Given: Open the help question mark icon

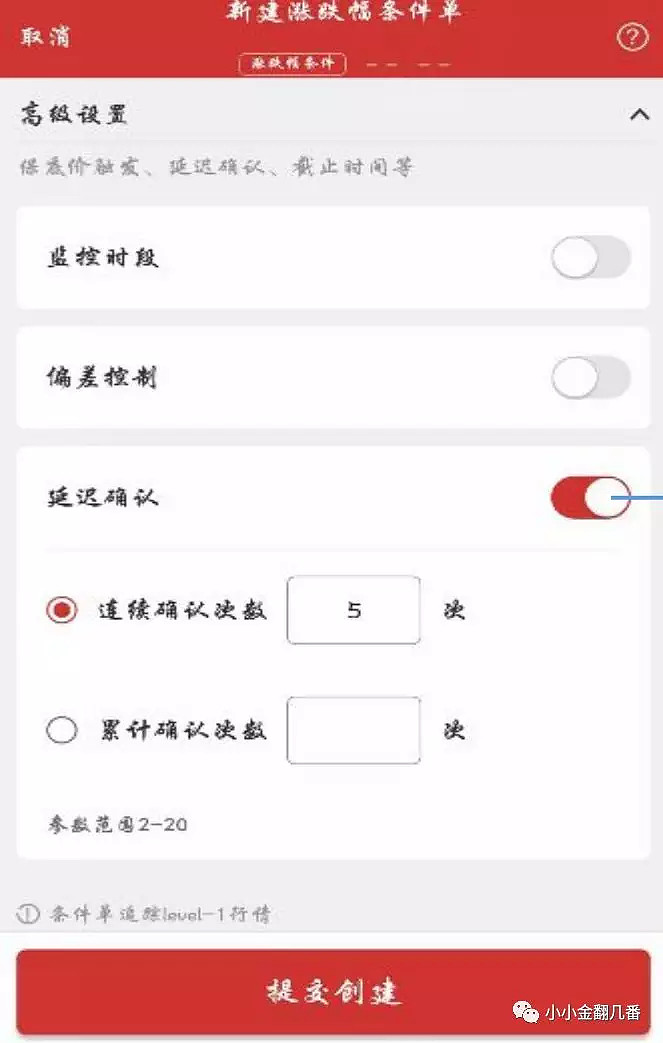Looking at the screenshot, I should point(632,37).
